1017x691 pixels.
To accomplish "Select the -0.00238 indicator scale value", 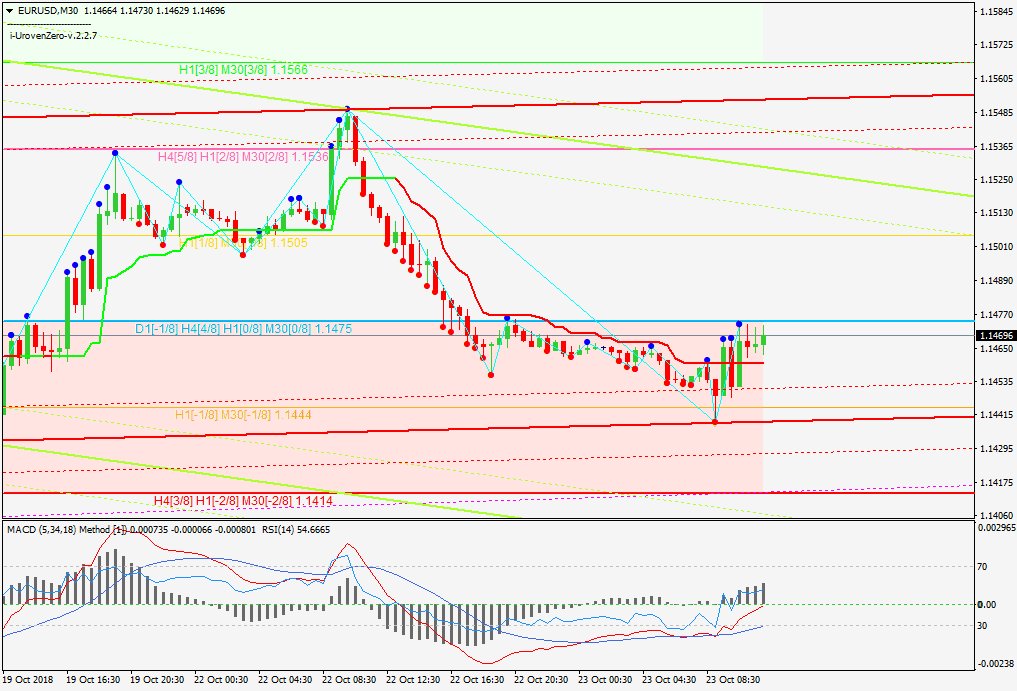I will [x=996, y=663].
